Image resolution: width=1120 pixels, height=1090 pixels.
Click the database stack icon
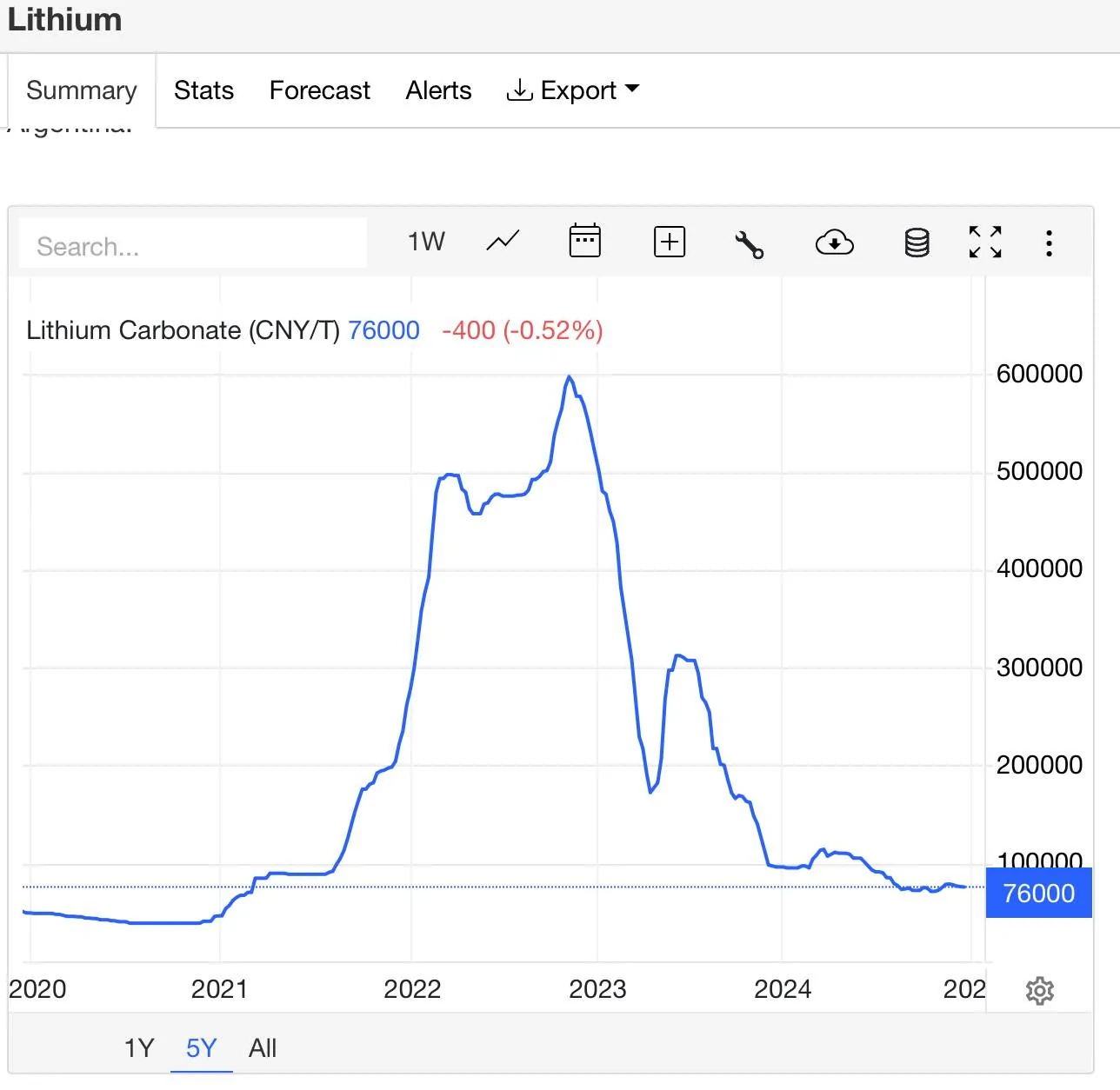click(917, 243)
